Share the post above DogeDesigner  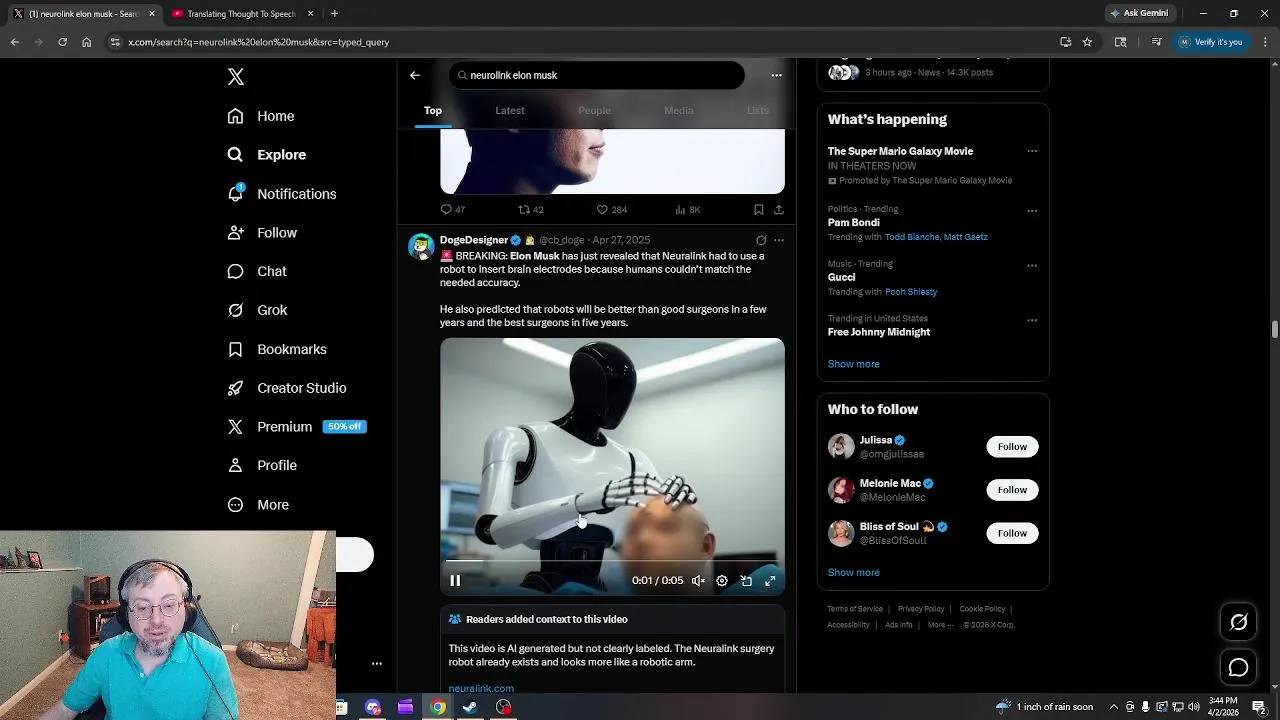[x=779, y=210]
